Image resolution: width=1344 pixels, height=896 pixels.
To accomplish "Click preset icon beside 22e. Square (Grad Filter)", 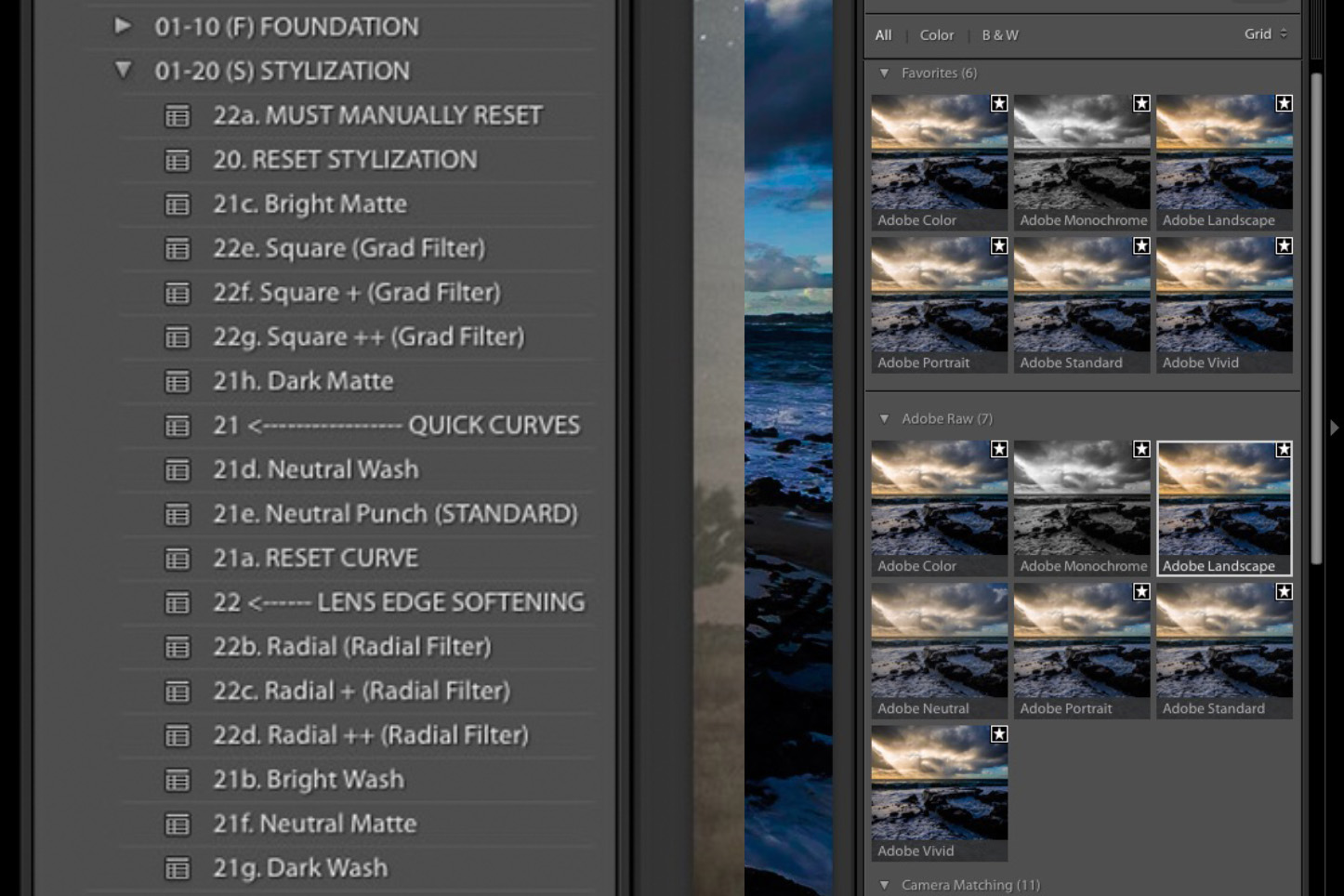I will [177, 249].
